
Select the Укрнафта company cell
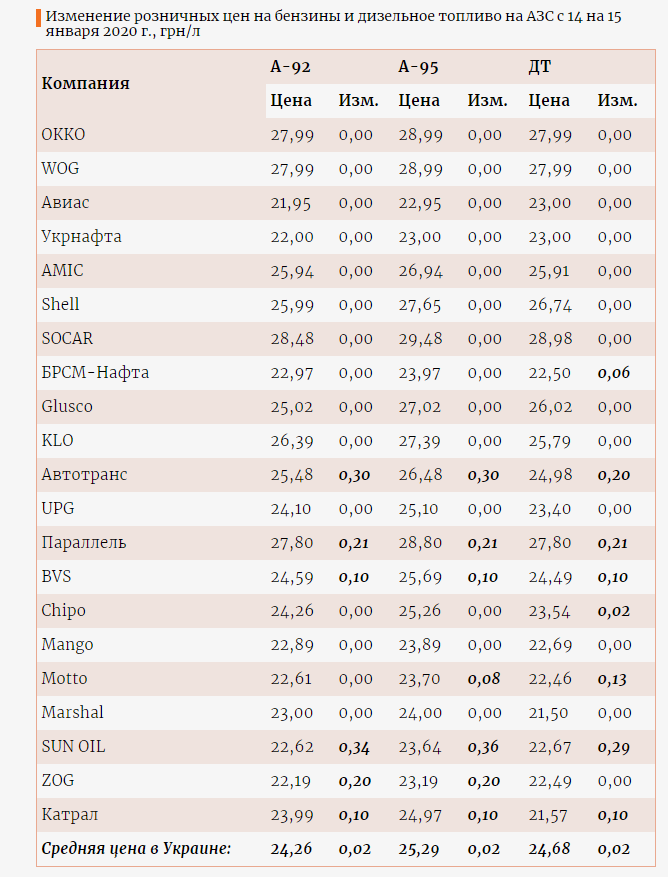pos(82,237)
